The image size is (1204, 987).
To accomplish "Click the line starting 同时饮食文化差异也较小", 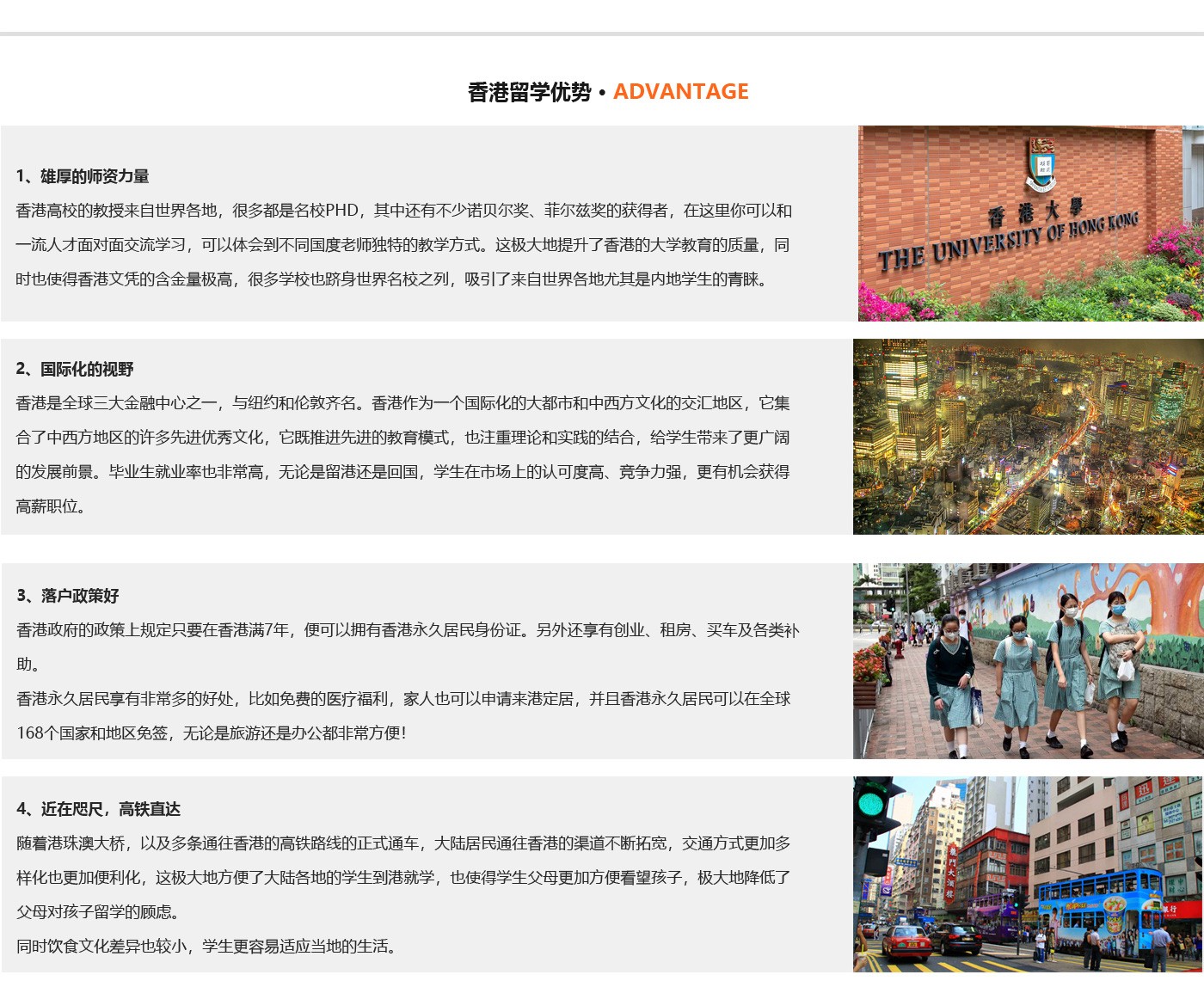I will tap(207, 947).
